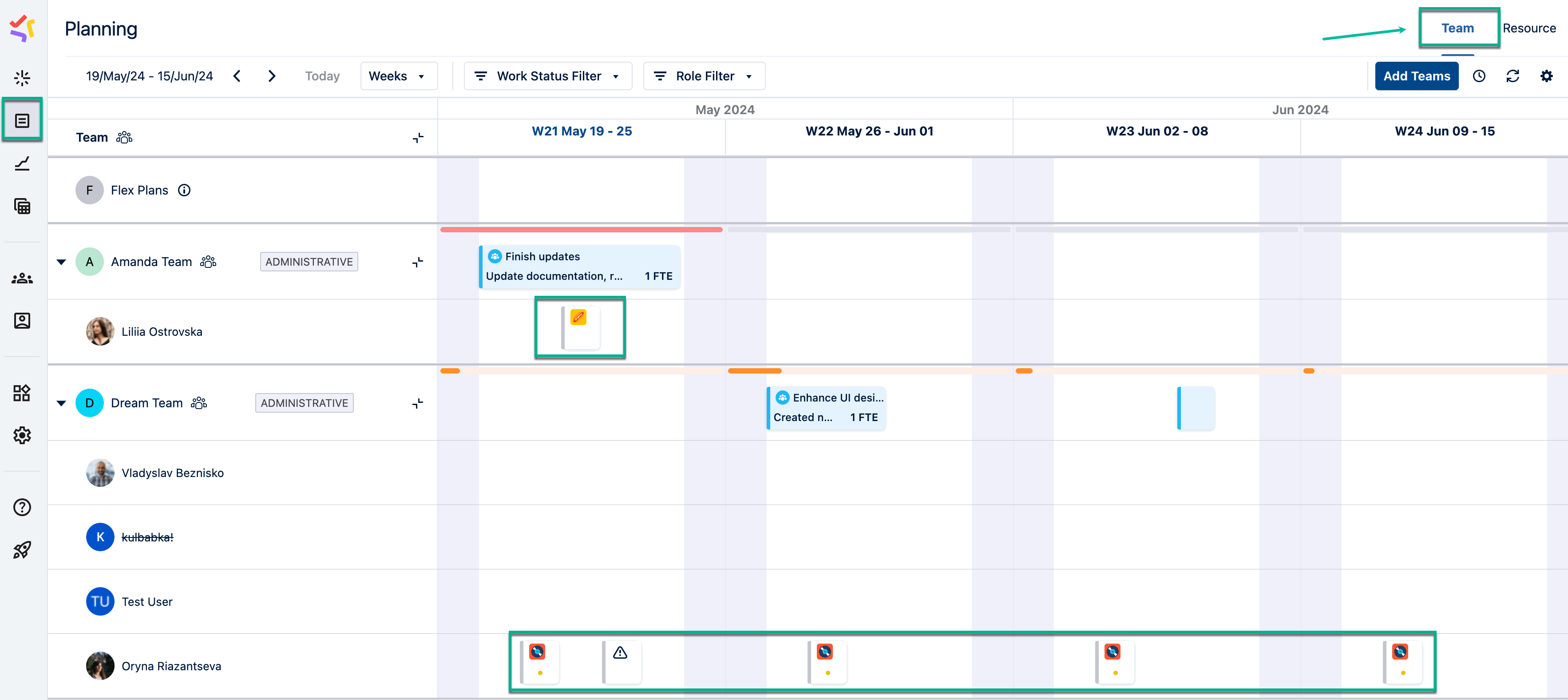
Task: Switch to the Resource tab
Action: (x=1530, y=28)
